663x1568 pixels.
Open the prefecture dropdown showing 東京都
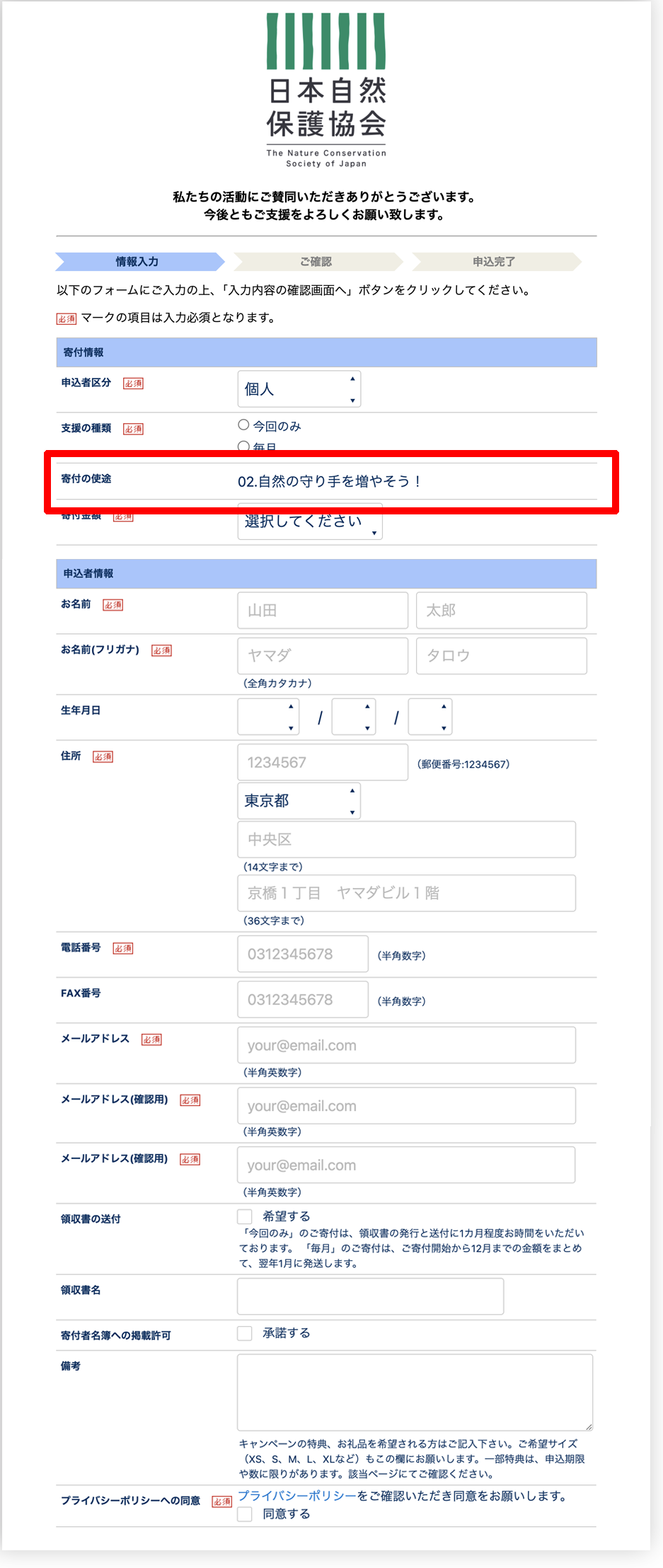[x=299, y=801]
